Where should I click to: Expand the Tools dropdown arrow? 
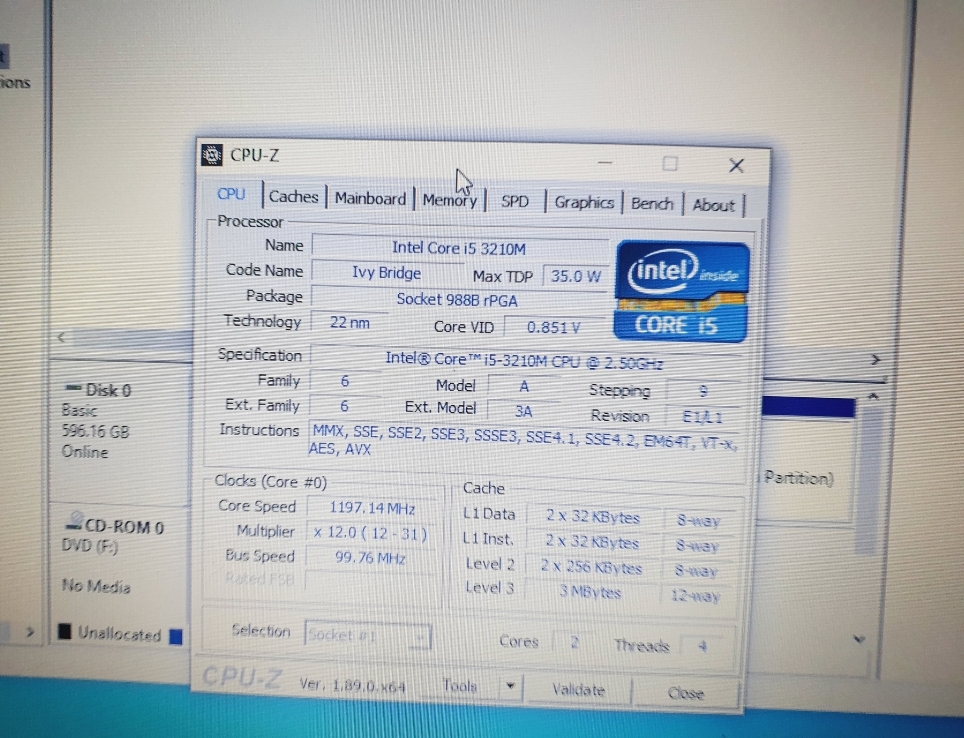pos(510,686)
